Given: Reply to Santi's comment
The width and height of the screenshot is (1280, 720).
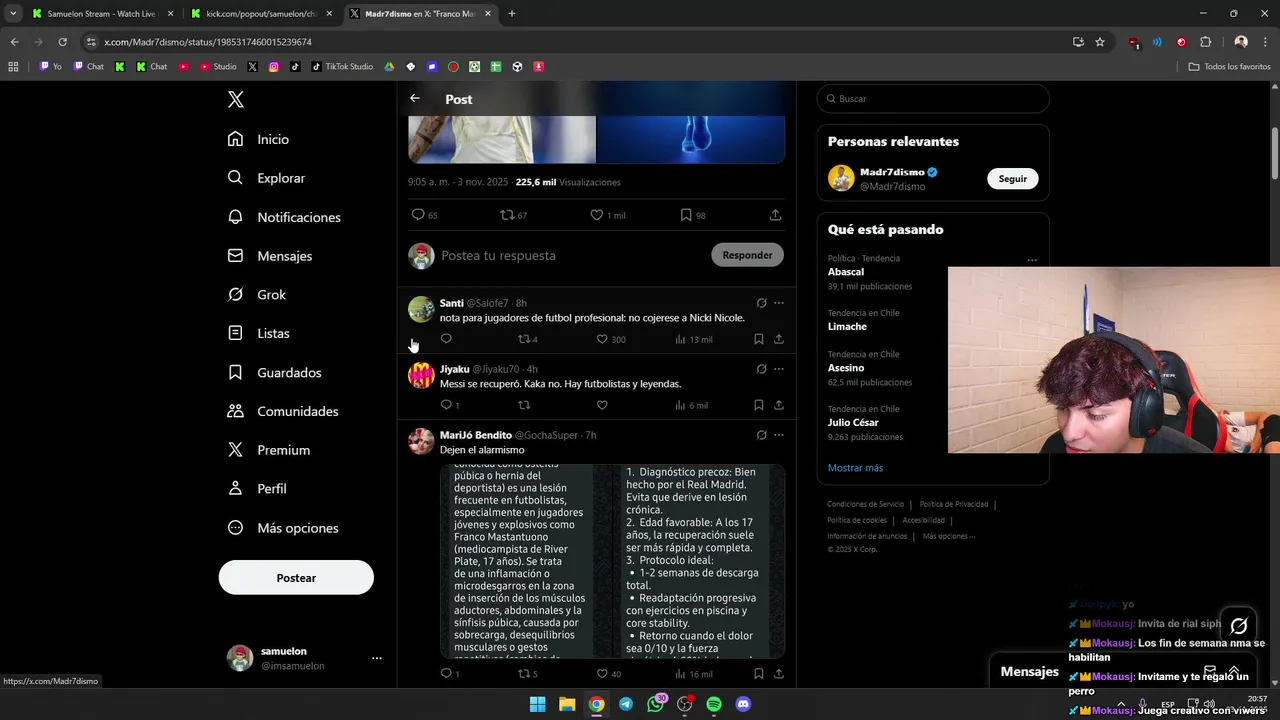Looking at the screenshot, I should [x=446, y=339].
